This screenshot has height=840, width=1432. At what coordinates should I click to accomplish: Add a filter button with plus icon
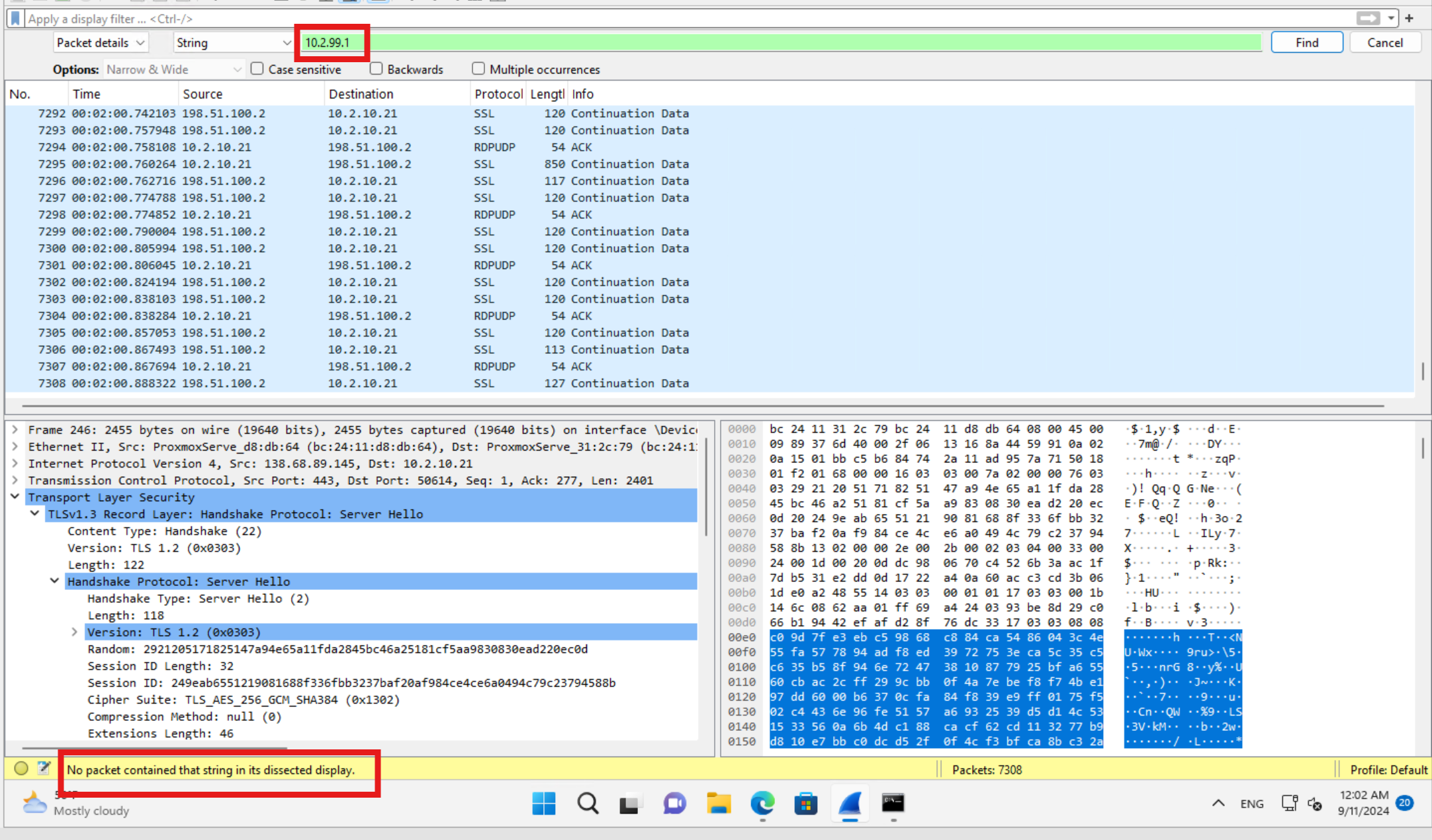(x=1409, y=19)
